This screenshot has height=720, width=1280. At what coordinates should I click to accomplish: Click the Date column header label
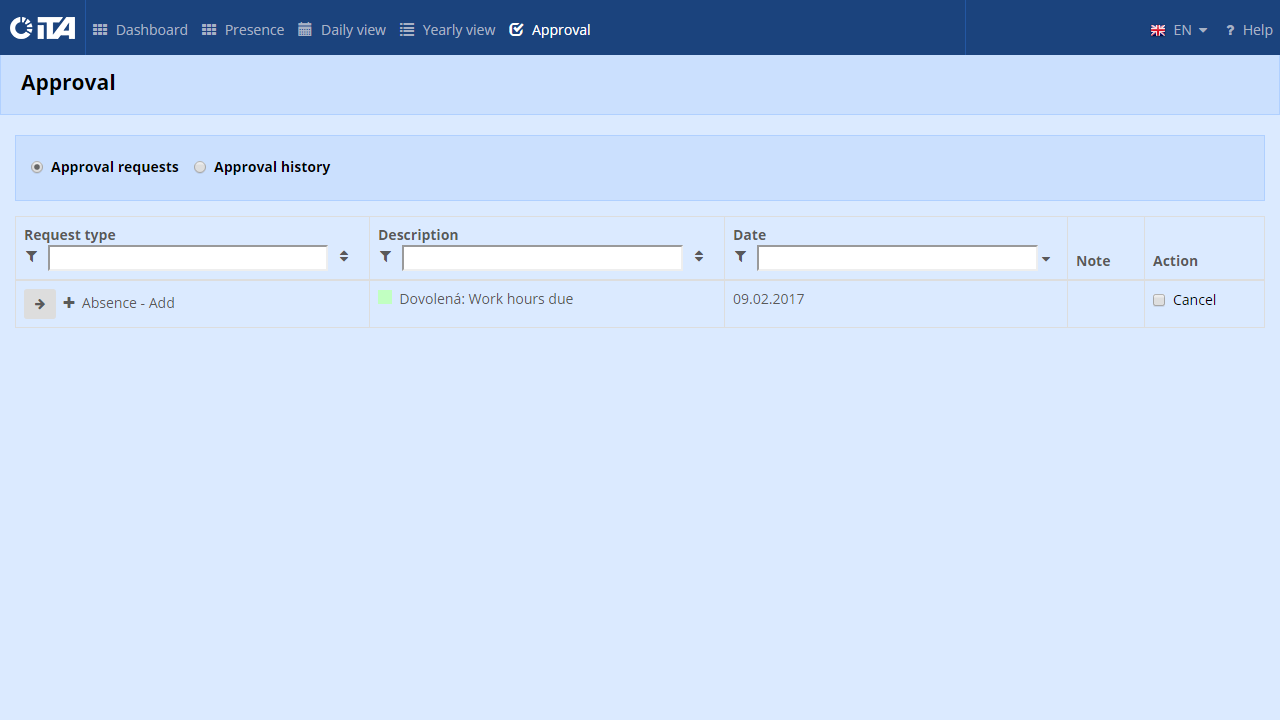749,235
